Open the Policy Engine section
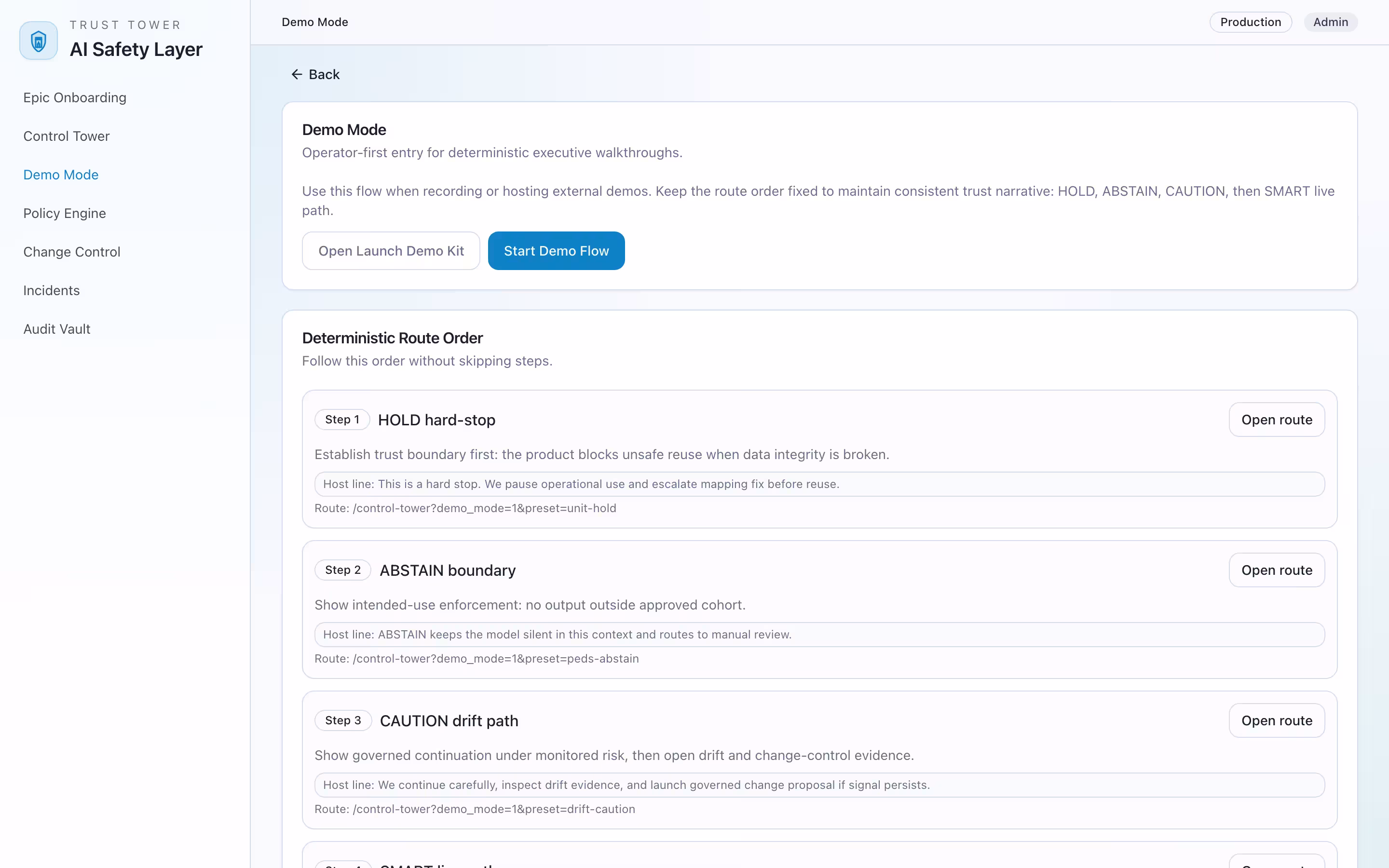Screen dimensions: 1389x868 click(x=64, y=213)
